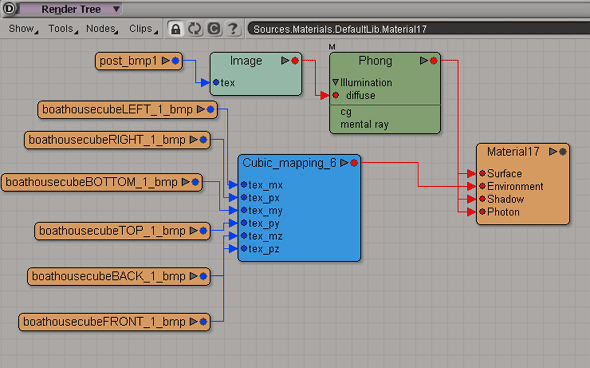Select boathousecubeFRONT_1_bmp node

(114, 322)
